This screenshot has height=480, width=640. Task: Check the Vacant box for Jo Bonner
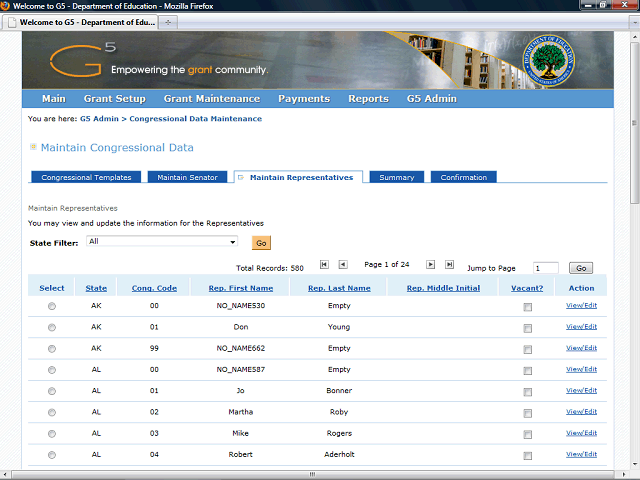coord(527,391)
